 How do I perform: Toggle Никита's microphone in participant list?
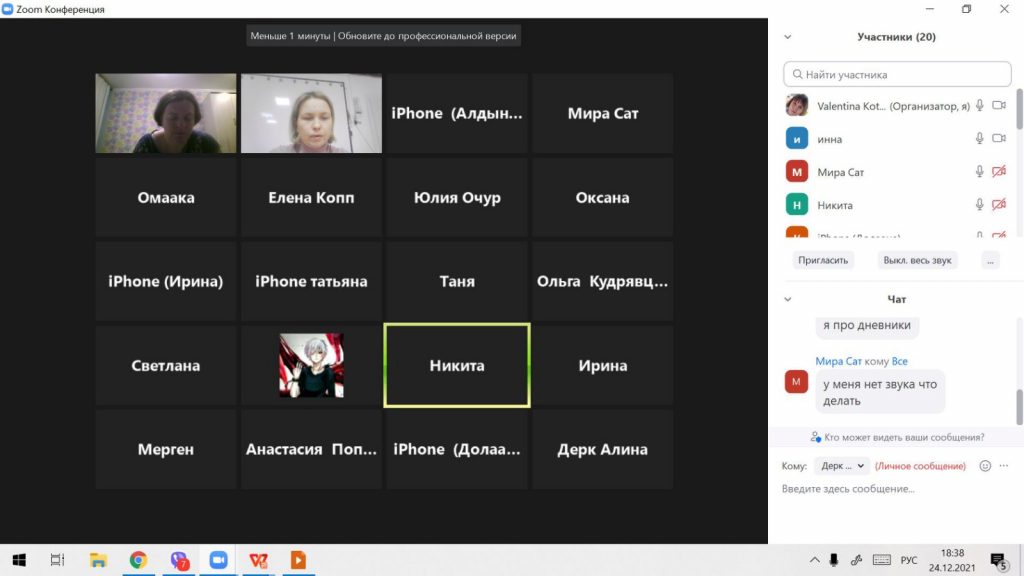tap(980, 205)
